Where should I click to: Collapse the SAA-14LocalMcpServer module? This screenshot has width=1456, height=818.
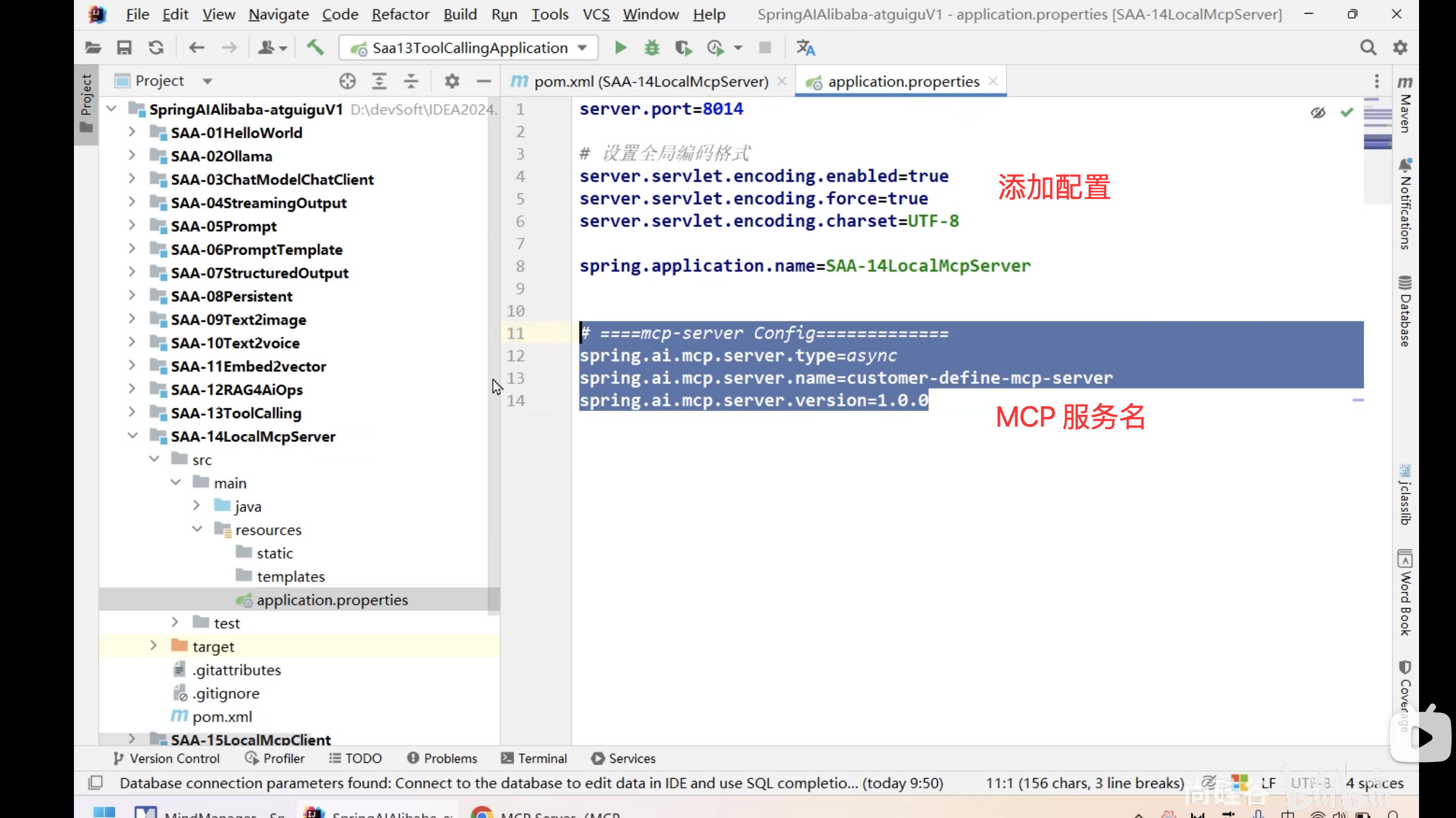click(132, 436)
